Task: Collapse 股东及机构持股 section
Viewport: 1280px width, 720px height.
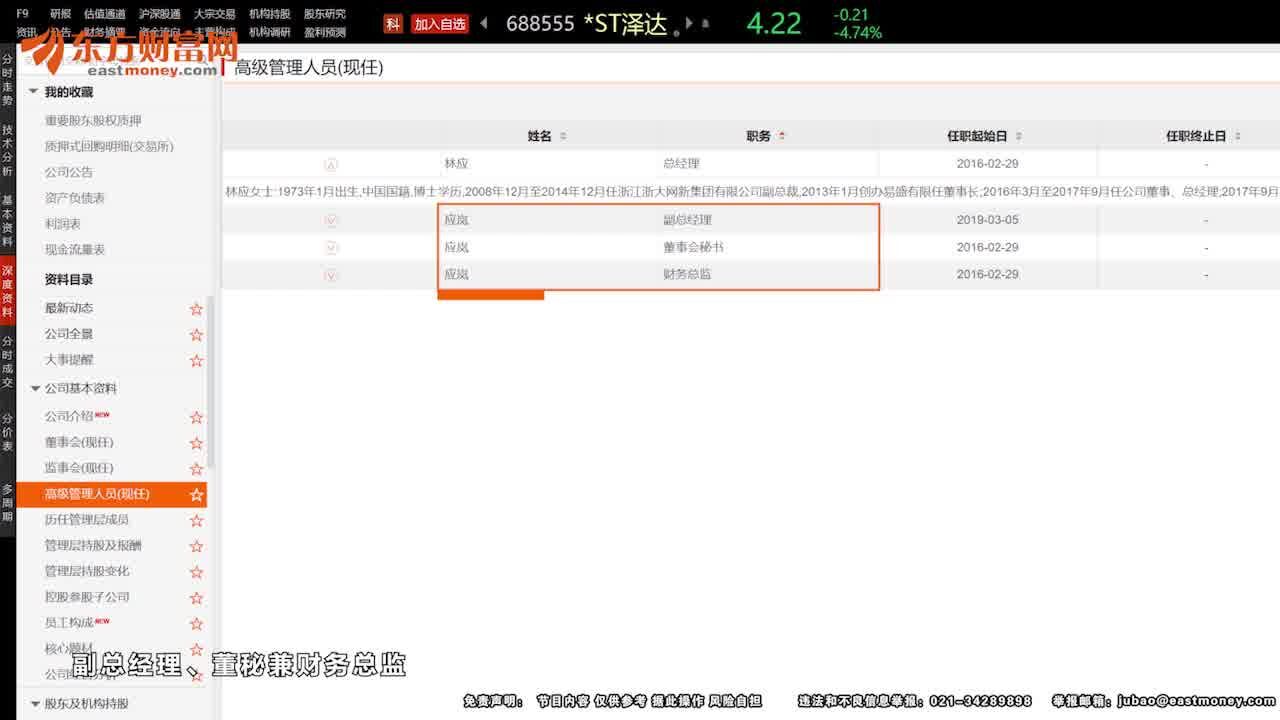Action: [35, 704]
